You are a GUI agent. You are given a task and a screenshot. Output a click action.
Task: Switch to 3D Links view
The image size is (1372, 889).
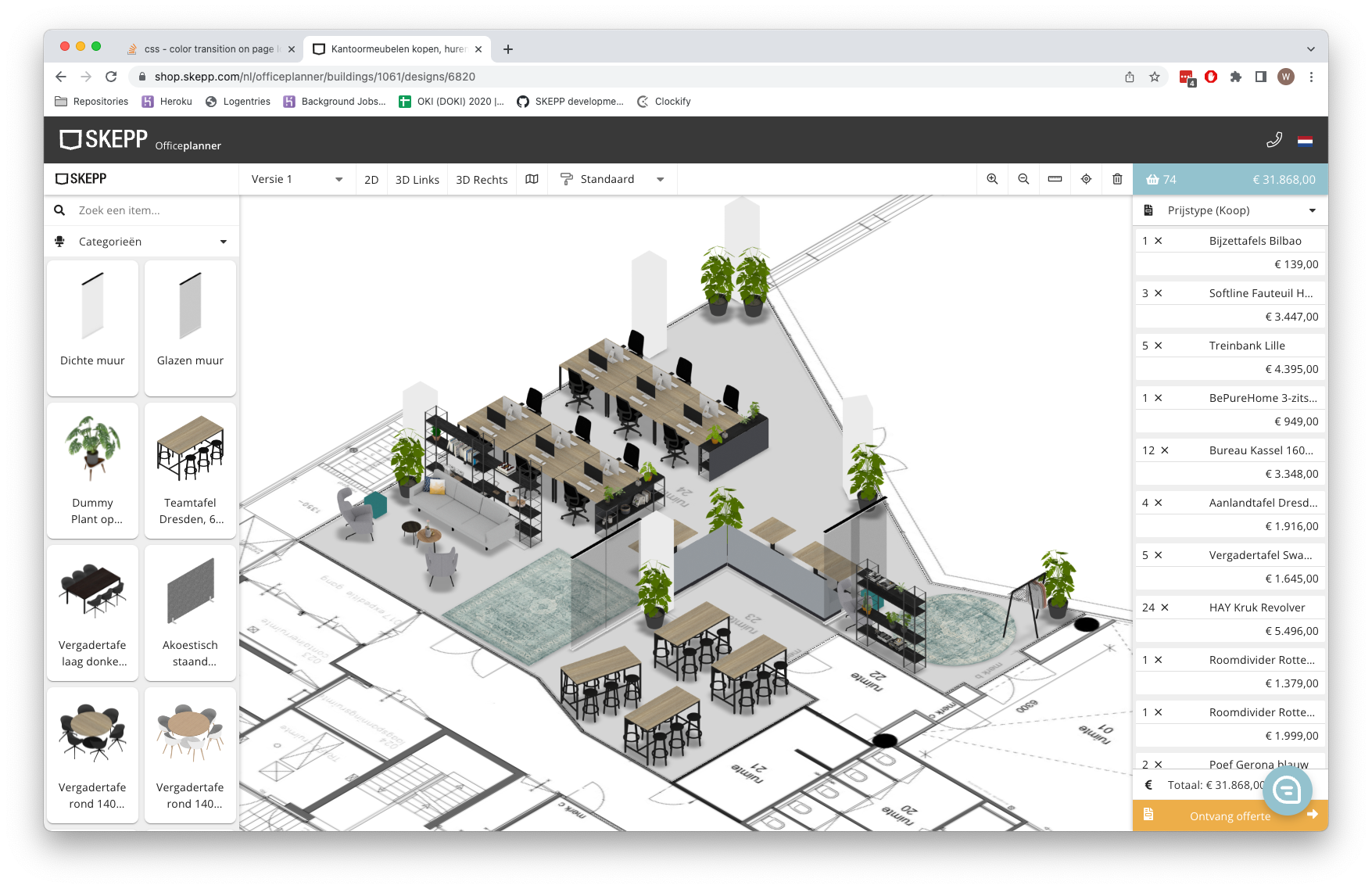417,180
